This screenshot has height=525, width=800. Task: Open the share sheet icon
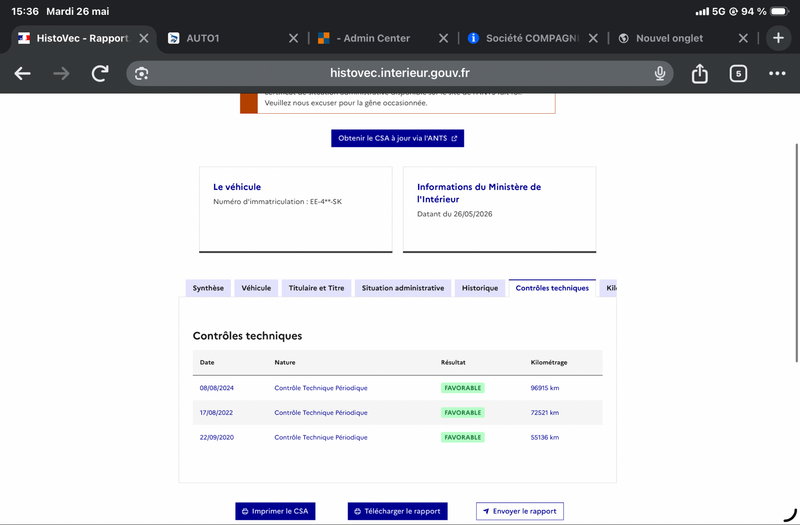click(x=699, y=73)
